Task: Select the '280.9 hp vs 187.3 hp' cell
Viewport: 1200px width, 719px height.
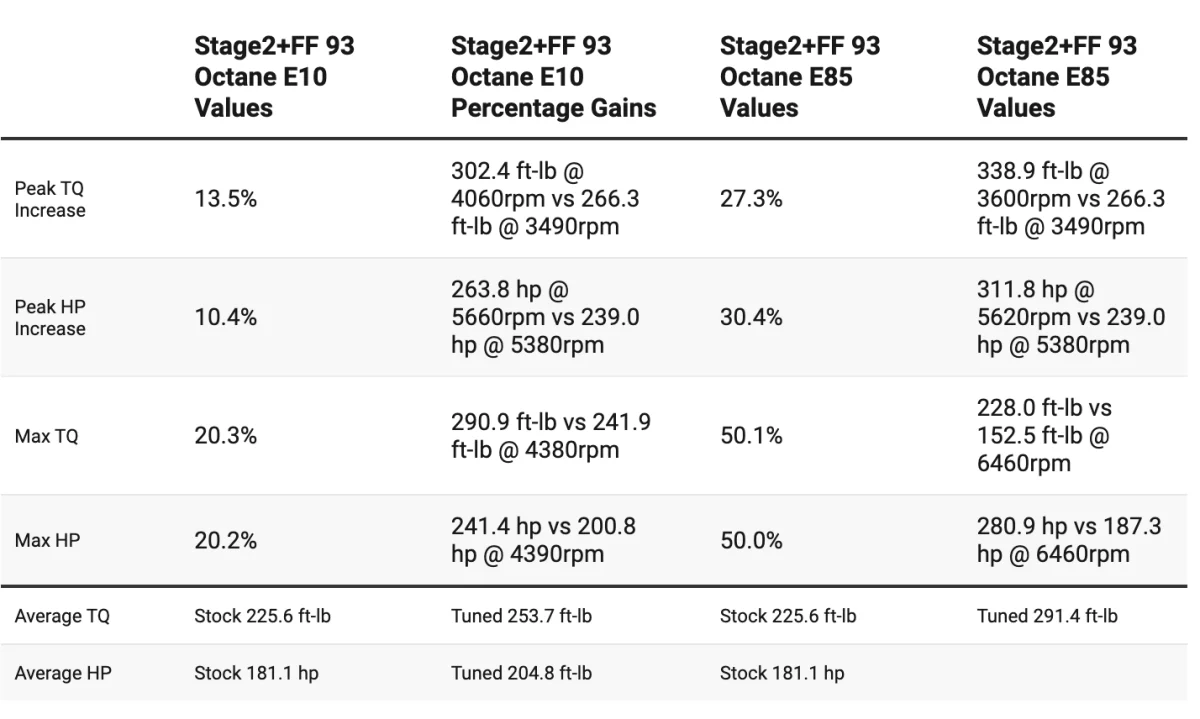Action: click(1068, 540)
